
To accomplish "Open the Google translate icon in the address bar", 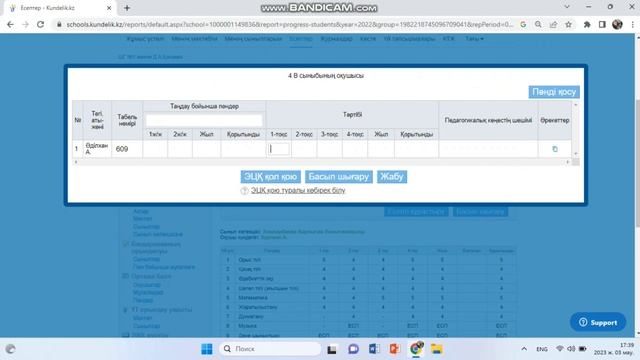I will (523, 24).
